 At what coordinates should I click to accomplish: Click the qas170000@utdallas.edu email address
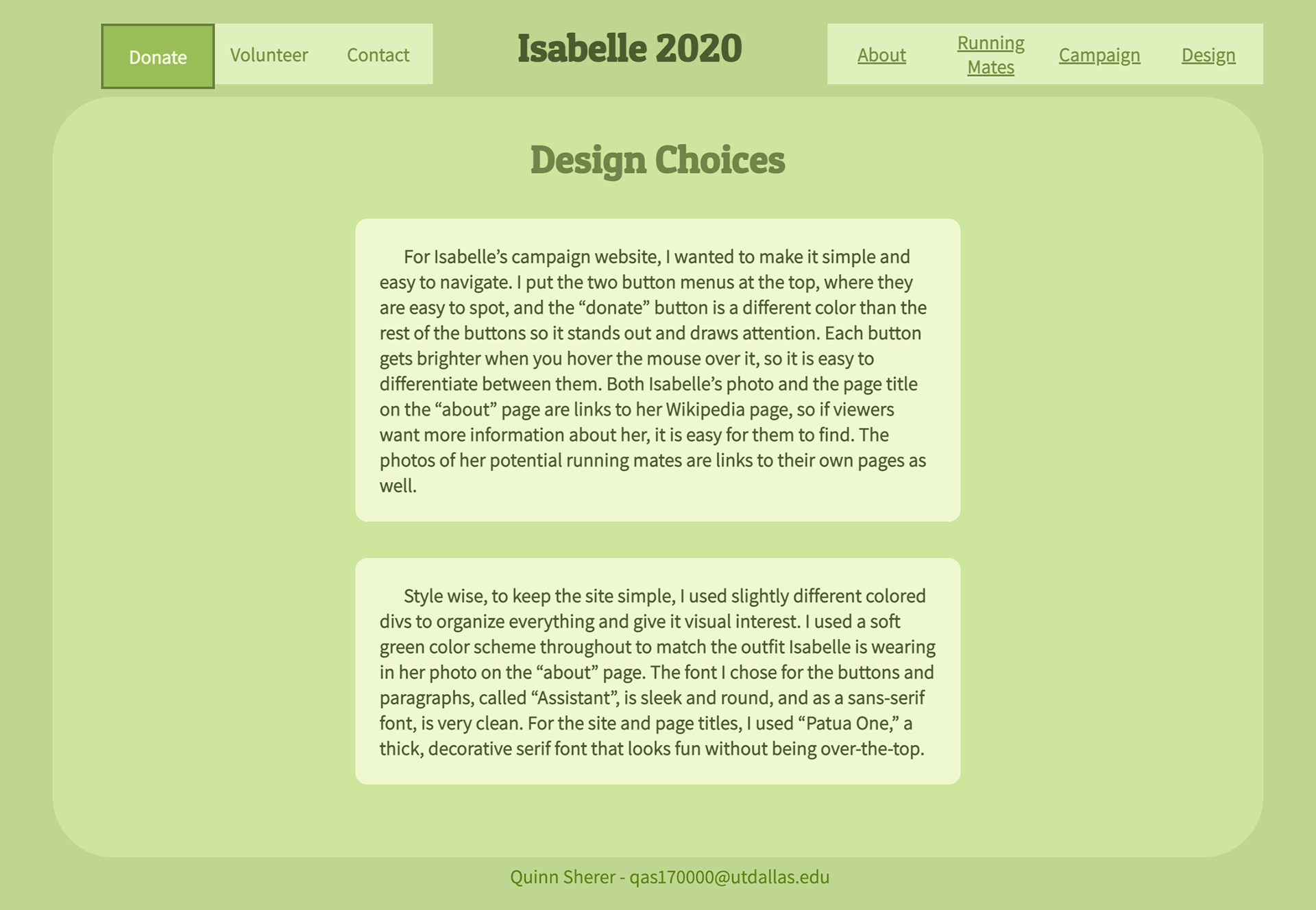point(729,877)
